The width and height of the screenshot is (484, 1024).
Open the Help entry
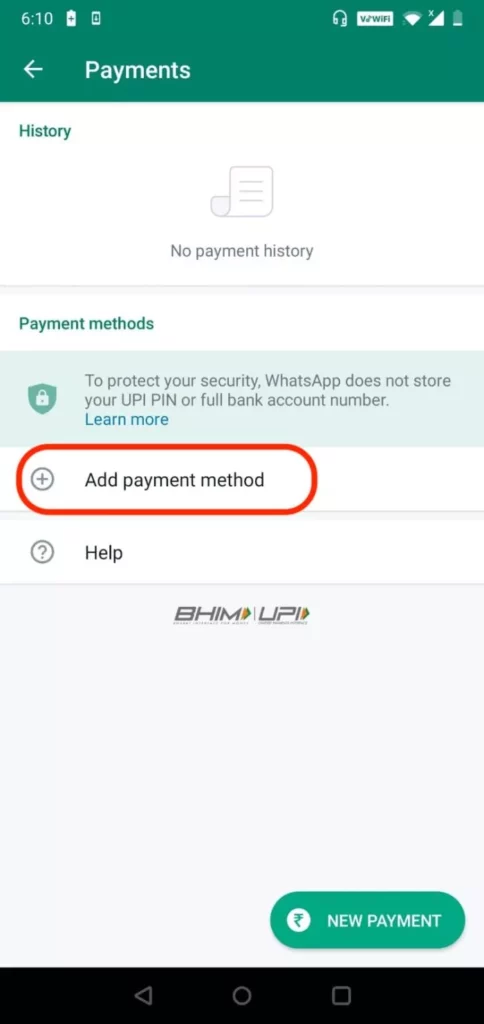point(242,552)
